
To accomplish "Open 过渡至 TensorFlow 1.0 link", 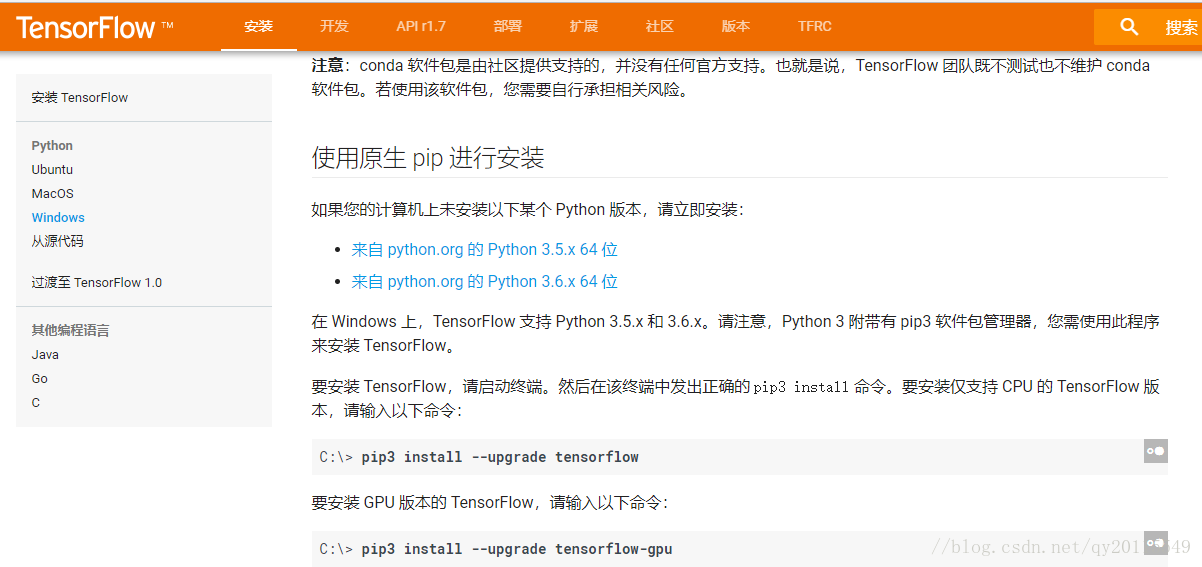I will pos(96,283).
